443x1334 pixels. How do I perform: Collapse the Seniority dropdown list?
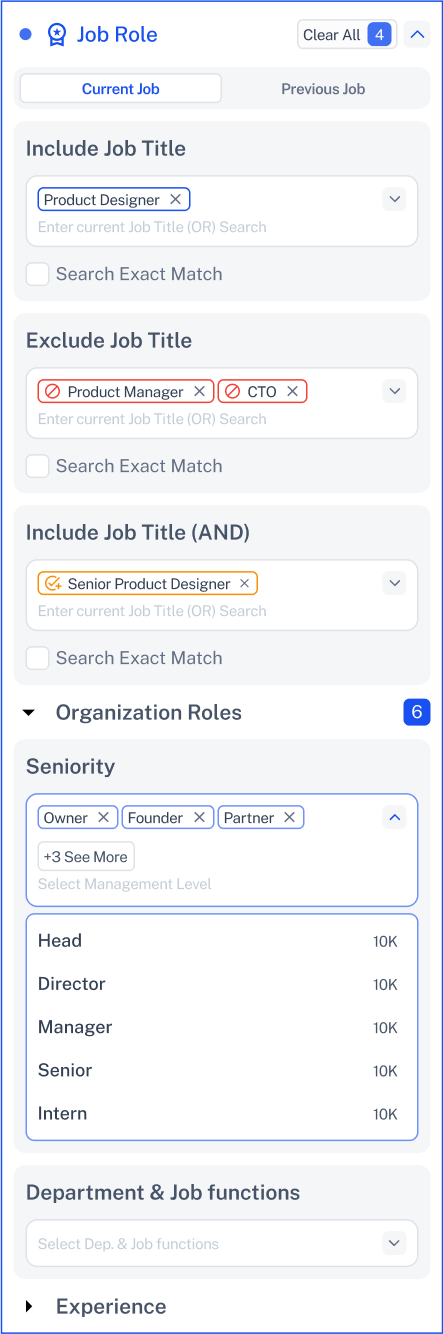(x=395, y=818)
